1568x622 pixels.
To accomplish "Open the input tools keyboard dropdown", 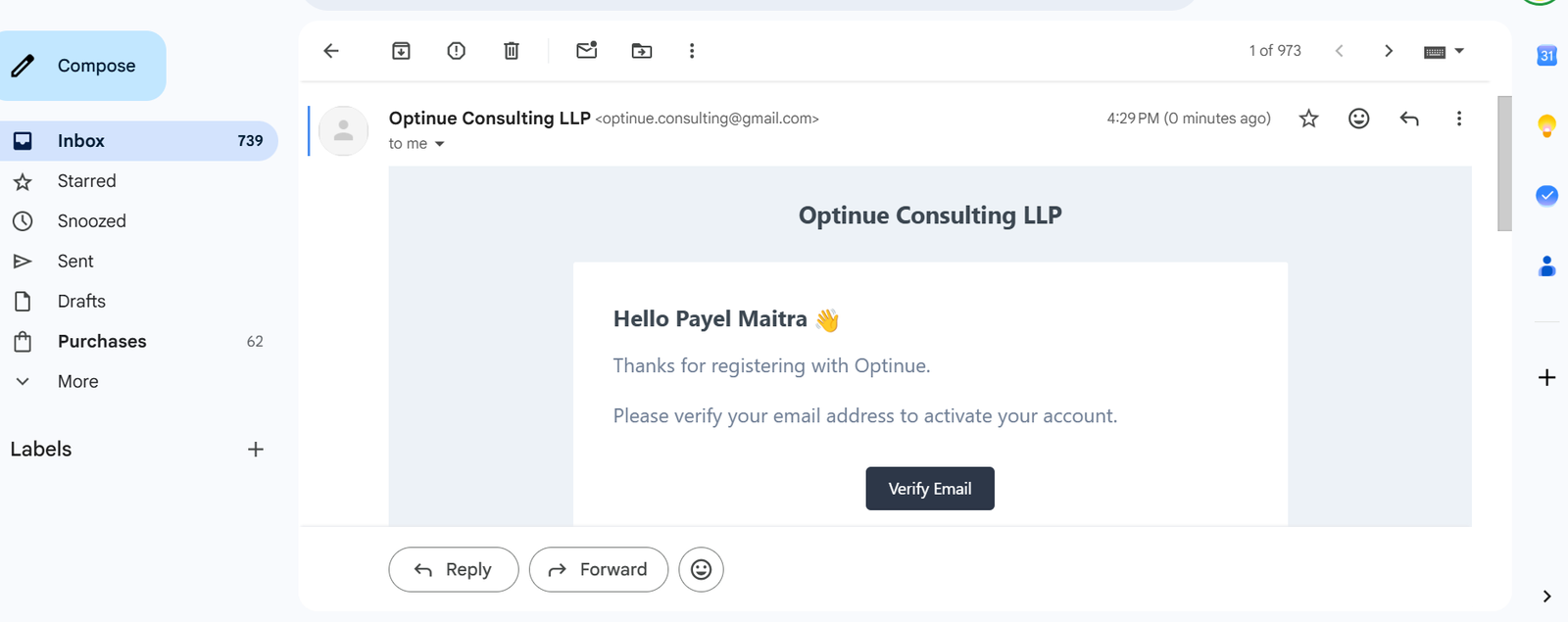I will tap(1444, 51).
